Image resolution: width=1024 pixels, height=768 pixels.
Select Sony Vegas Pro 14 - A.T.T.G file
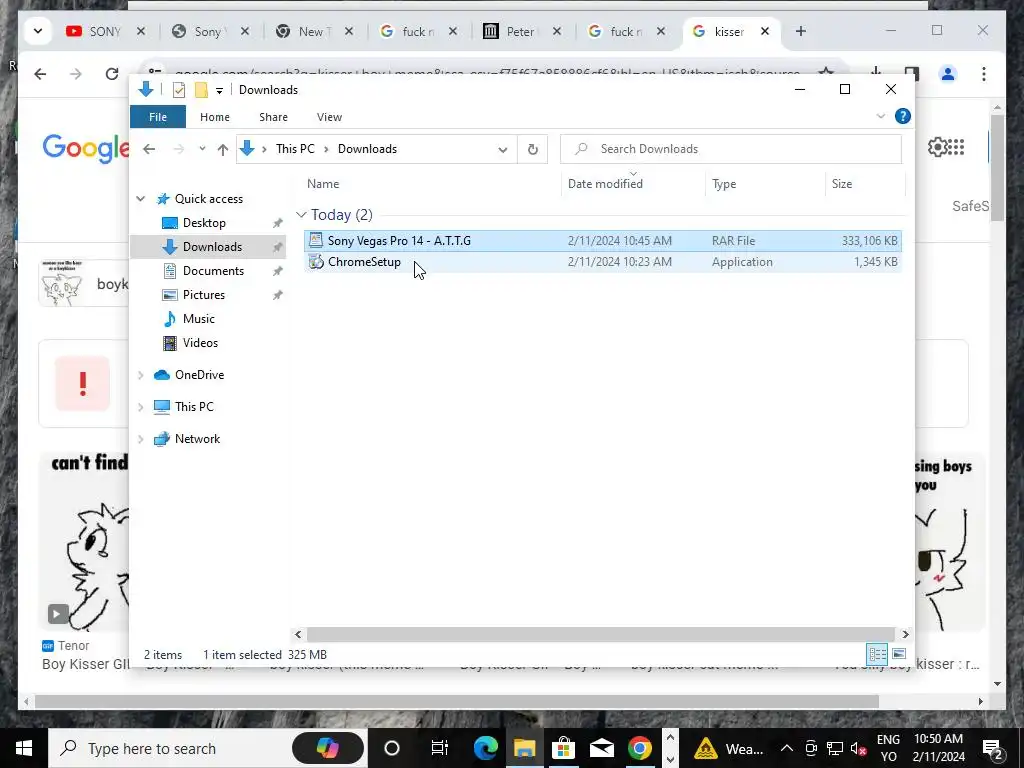pyautogui.click(x=602, y=240)
